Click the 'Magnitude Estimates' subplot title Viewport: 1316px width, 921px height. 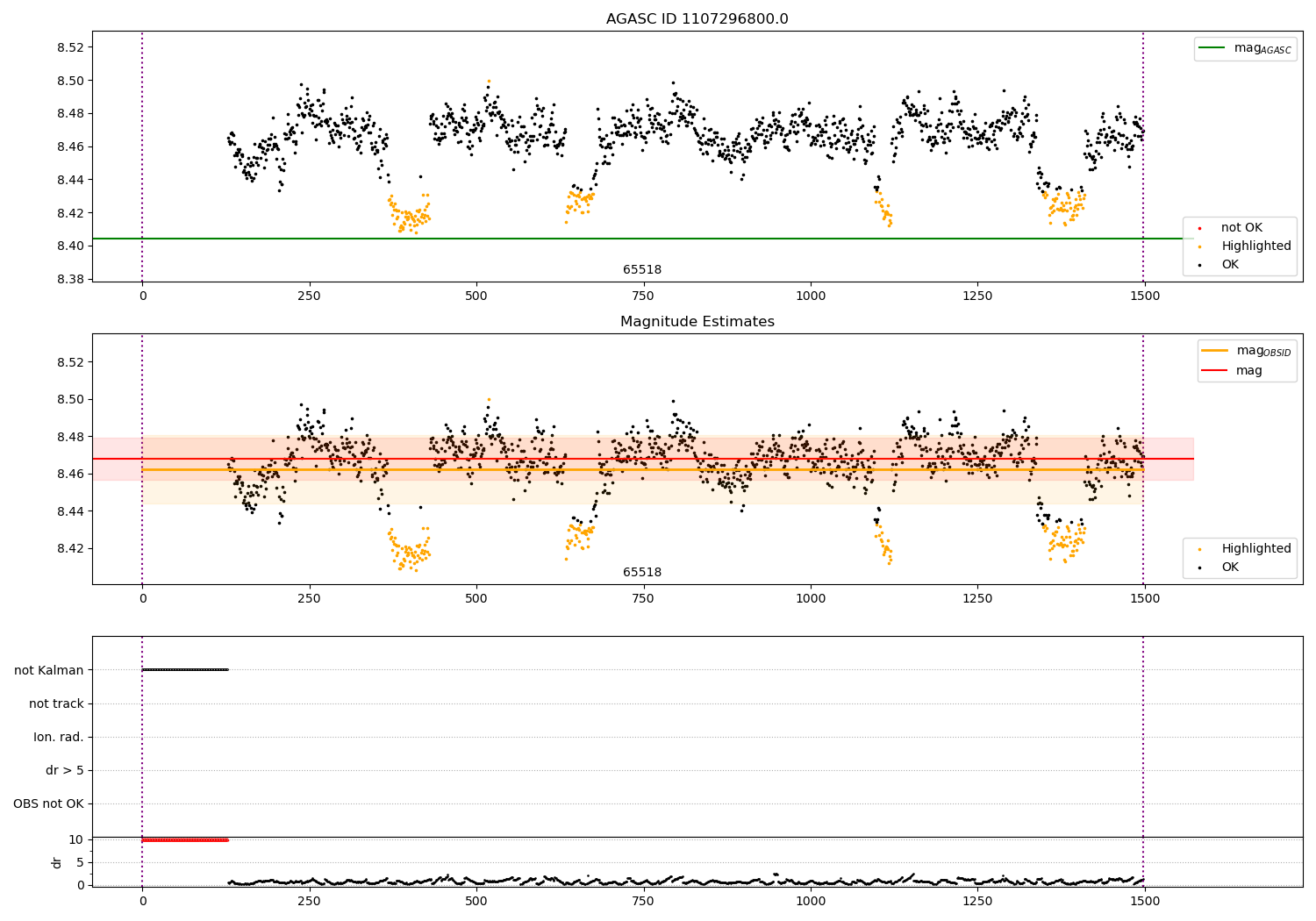pos(697,322)
